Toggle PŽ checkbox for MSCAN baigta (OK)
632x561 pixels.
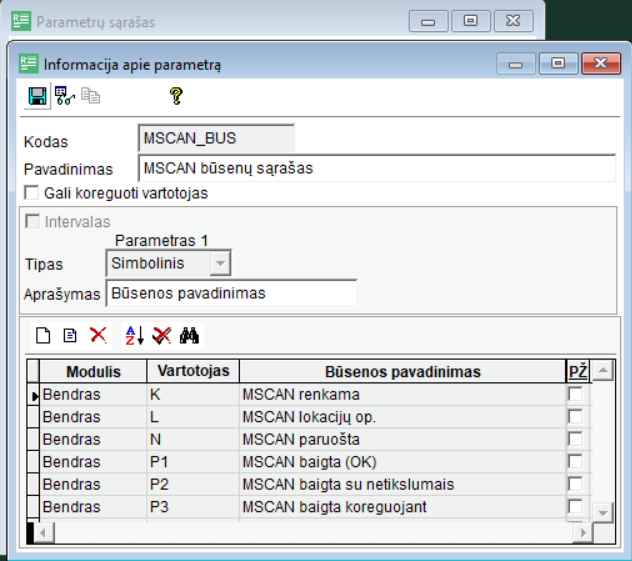coord(575,462)
